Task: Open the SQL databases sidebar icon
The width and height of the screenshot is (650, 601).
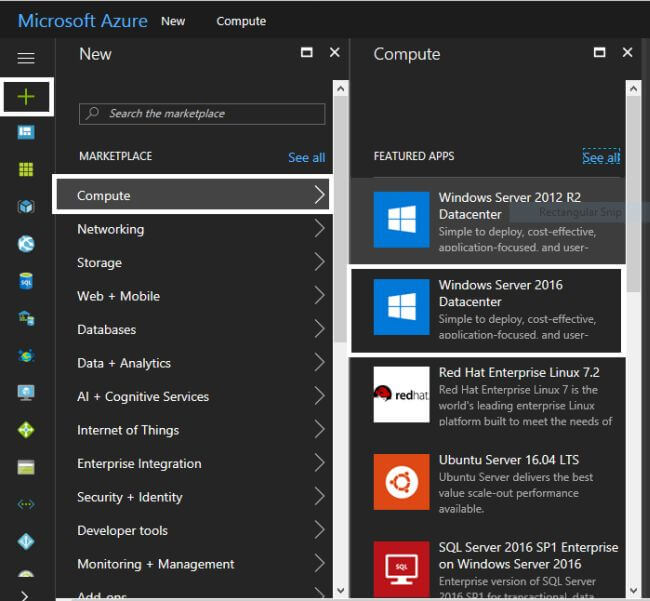Action: coord(26,281)
